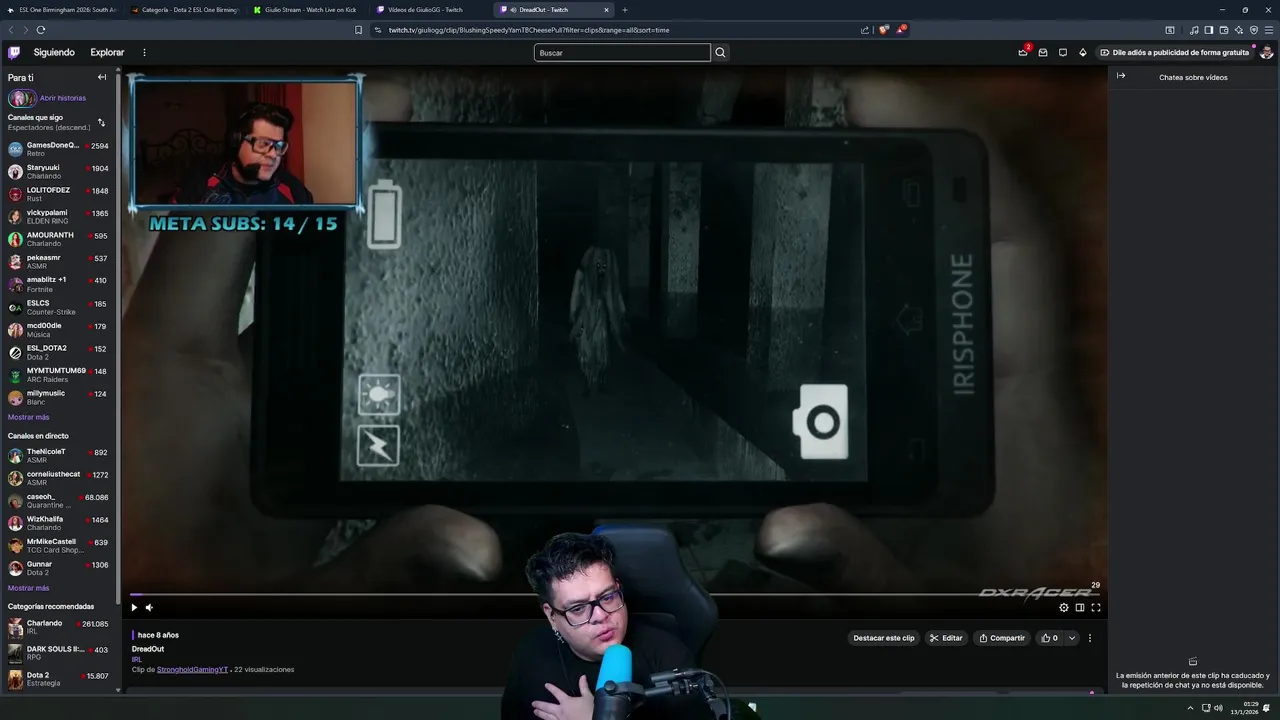Click the Compartir share button
Image resolution: width=1280 pixels, height=720 pixels.
(x=1002, y=638)
